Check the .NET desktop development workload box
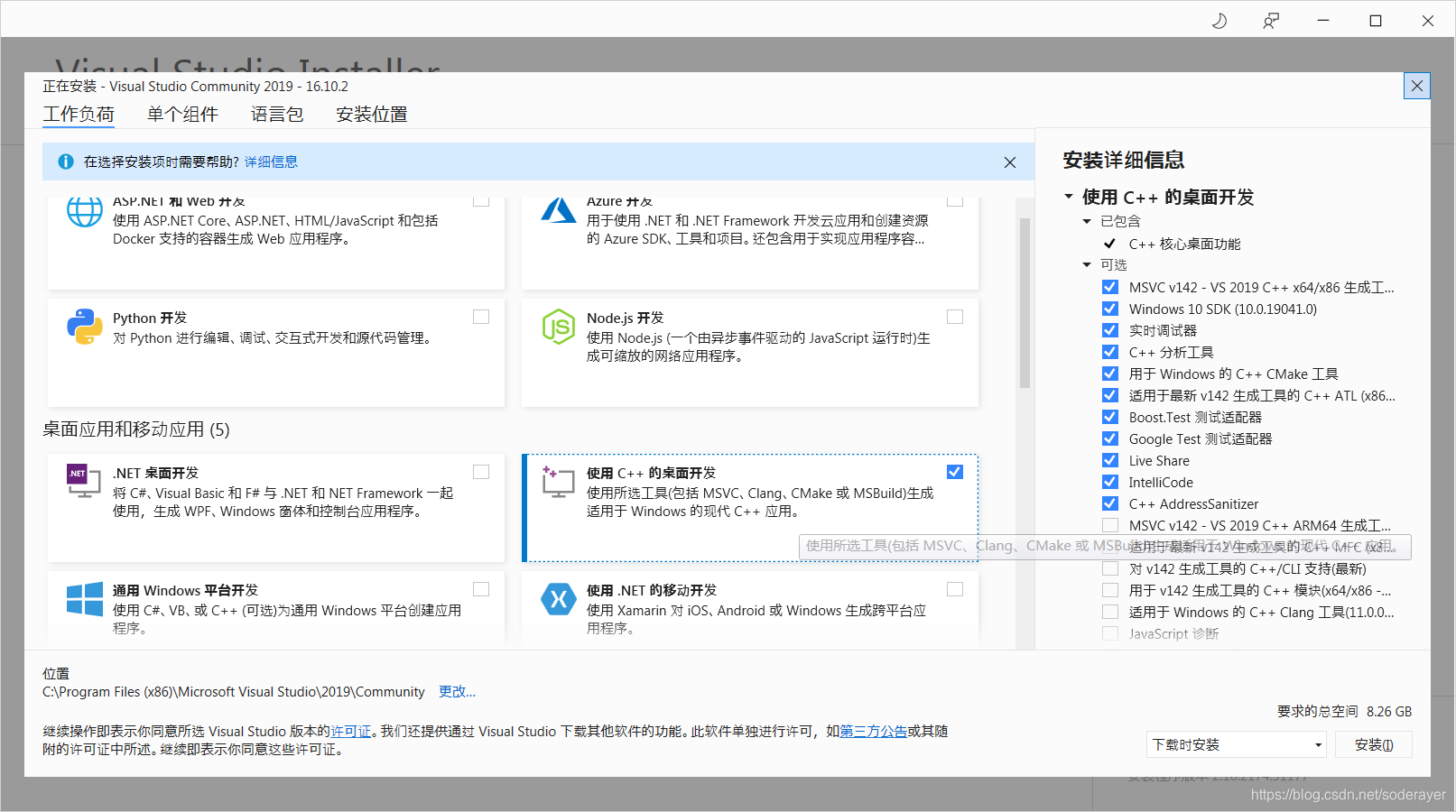This screenshot has width=1456, height=812. (481, 472)
